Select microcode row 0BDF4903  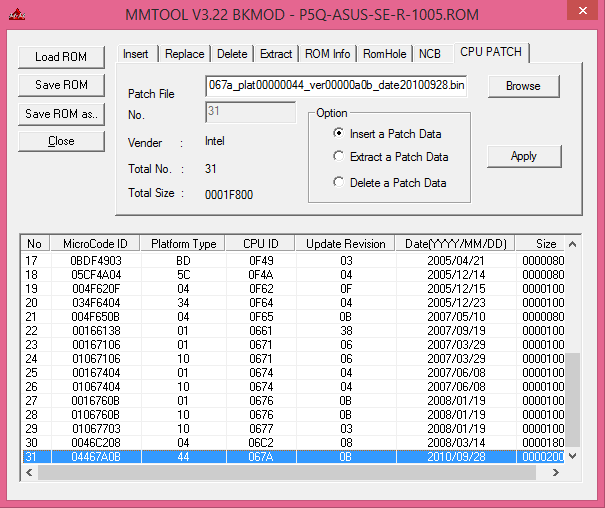click(x=293, y=261)
